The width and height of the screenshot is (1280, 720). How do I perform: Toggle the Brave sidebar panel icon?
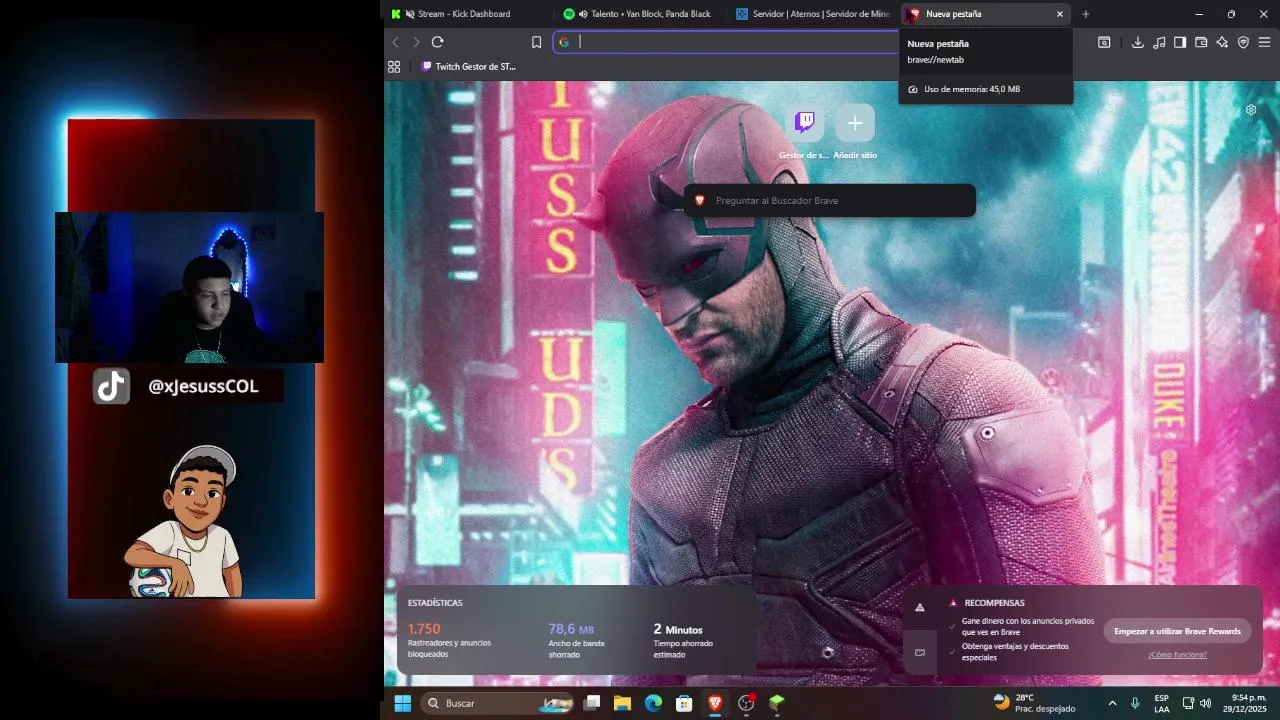pos(1180,42)
